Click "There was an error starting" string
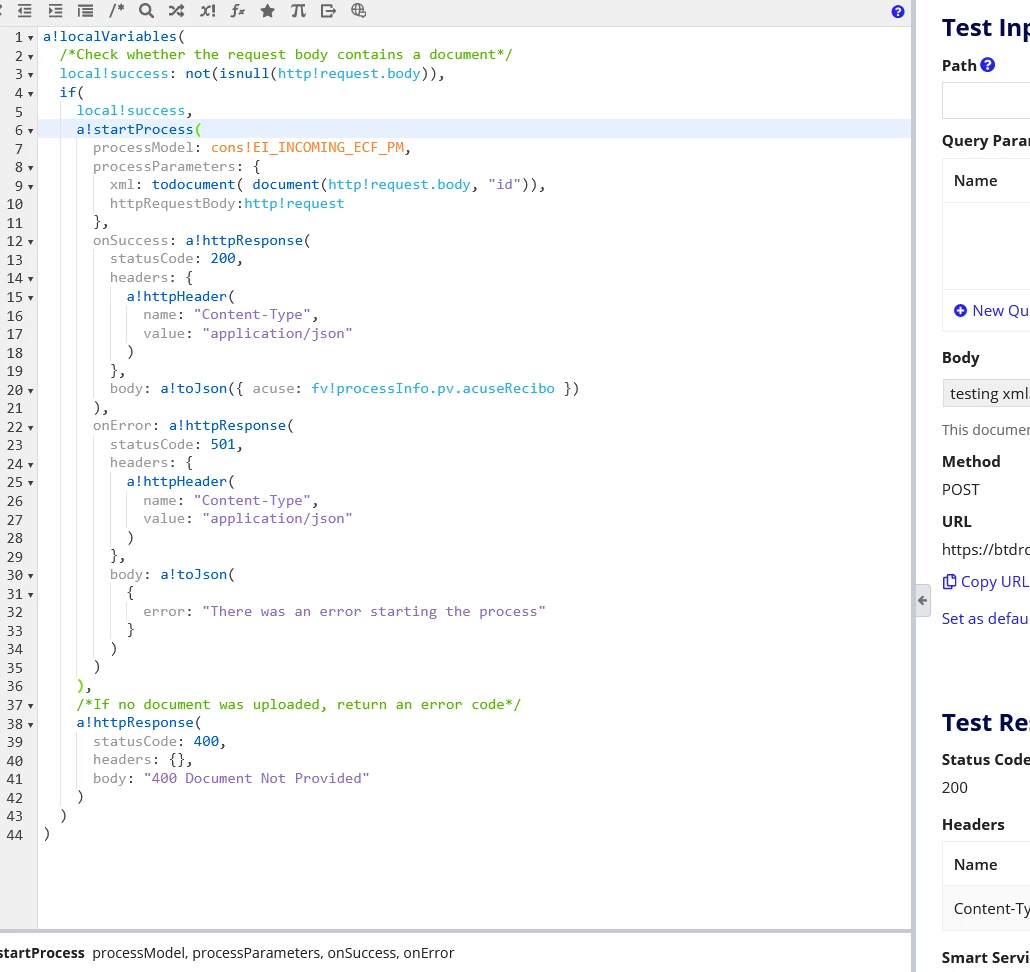Viewport: 1030px width, 972px height. (374, 611)
